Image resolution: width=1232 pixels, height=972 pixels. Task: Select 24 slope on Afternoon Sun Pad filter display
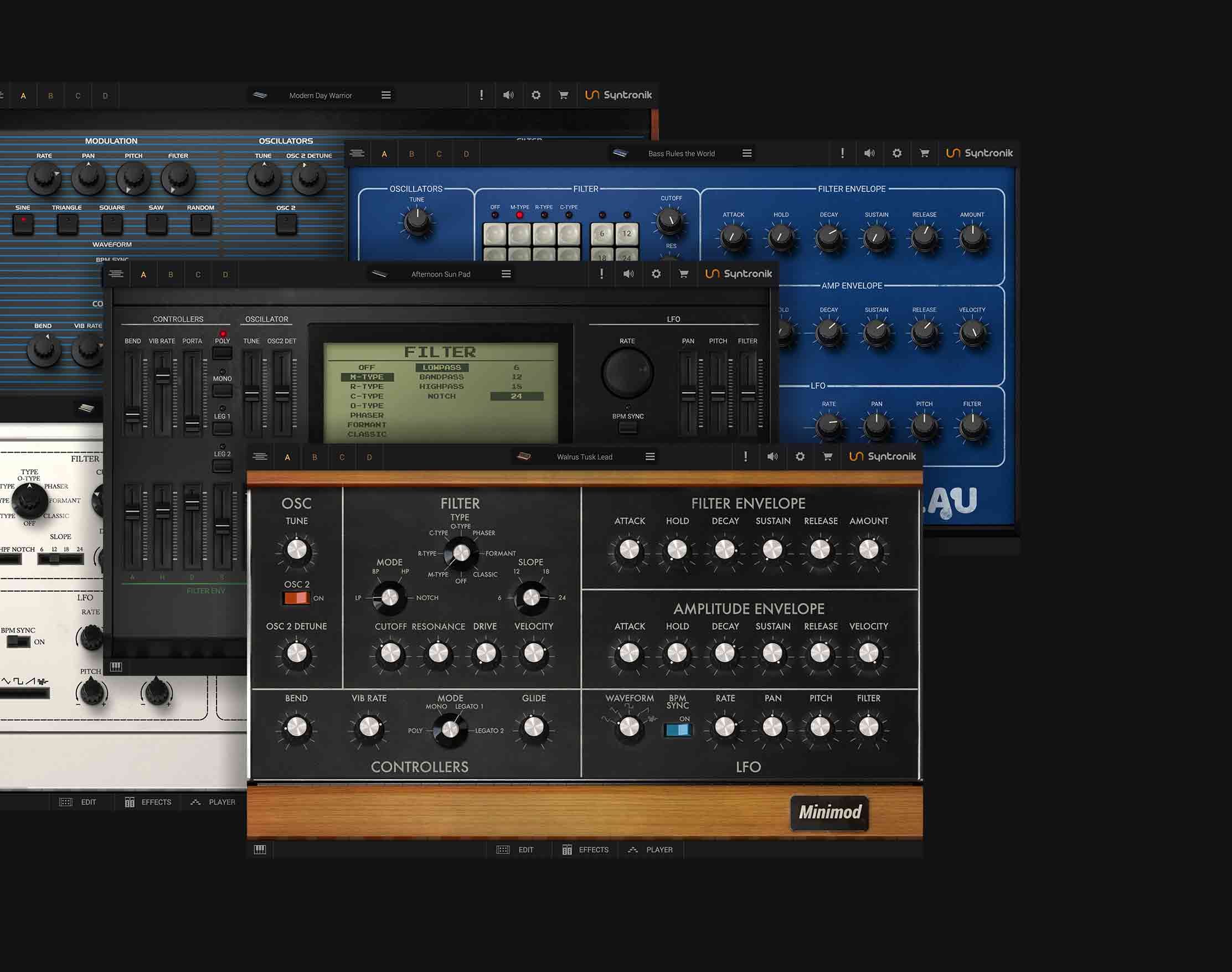517,396
